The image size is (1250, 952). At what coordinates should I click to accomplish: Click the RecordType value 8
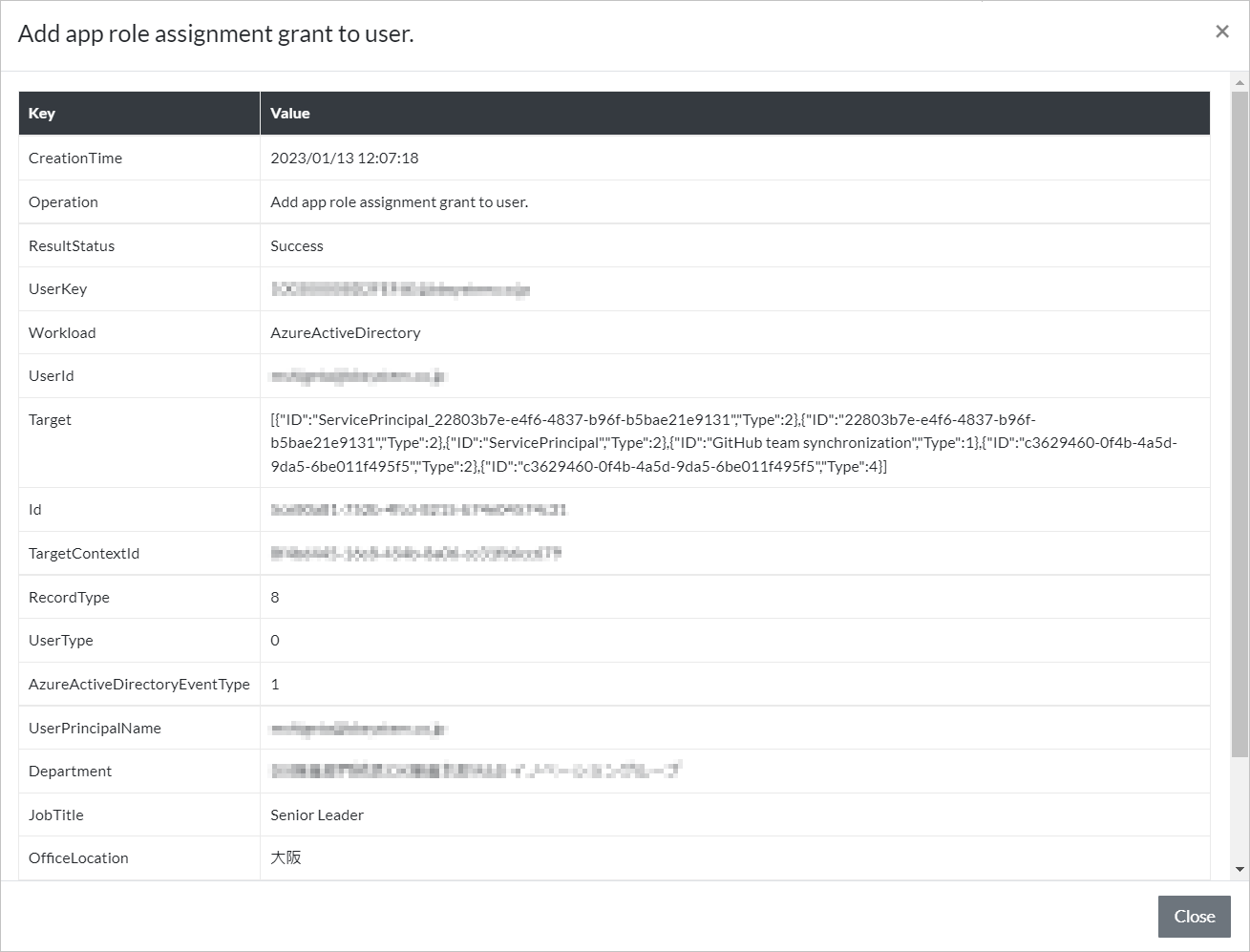[x=275, y=598]
